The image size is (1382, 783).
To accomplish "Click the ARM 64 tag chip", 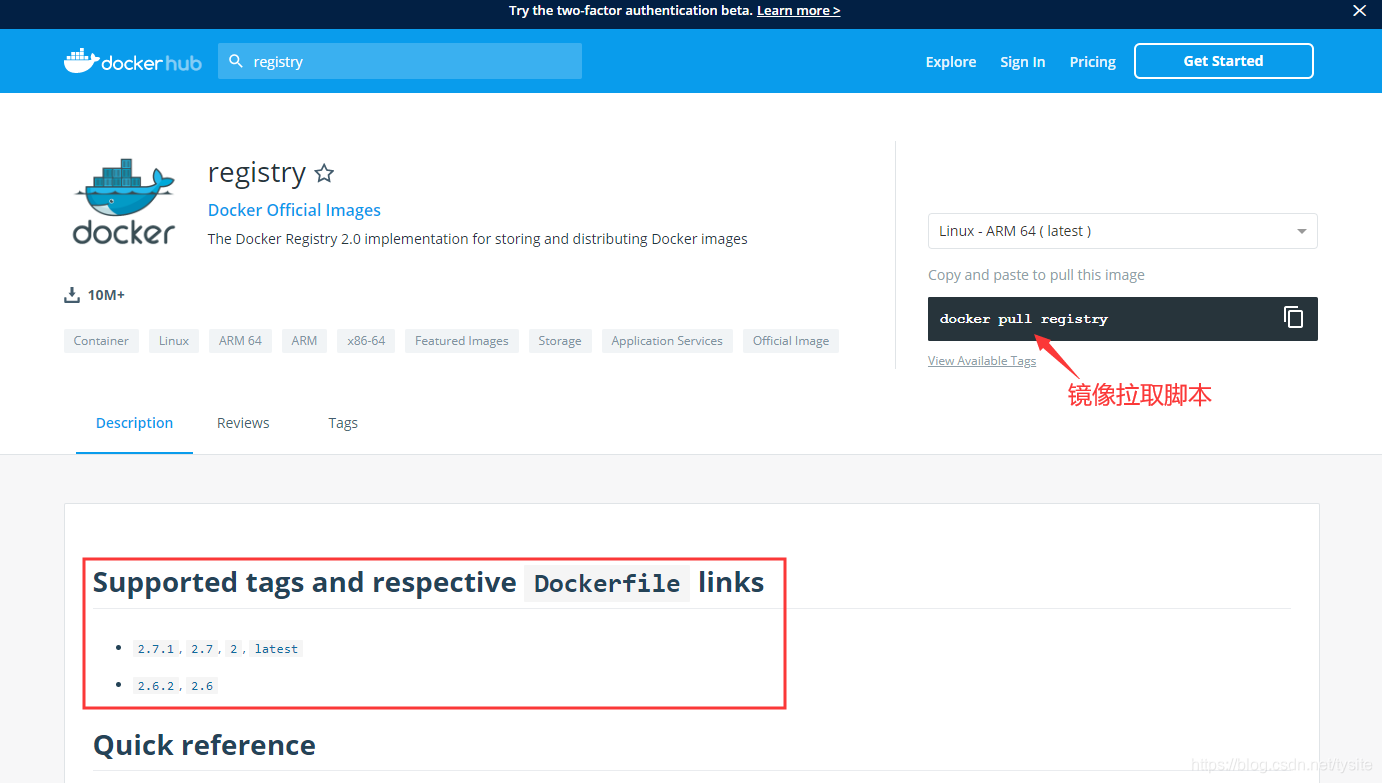I will (x=240, y=341).
